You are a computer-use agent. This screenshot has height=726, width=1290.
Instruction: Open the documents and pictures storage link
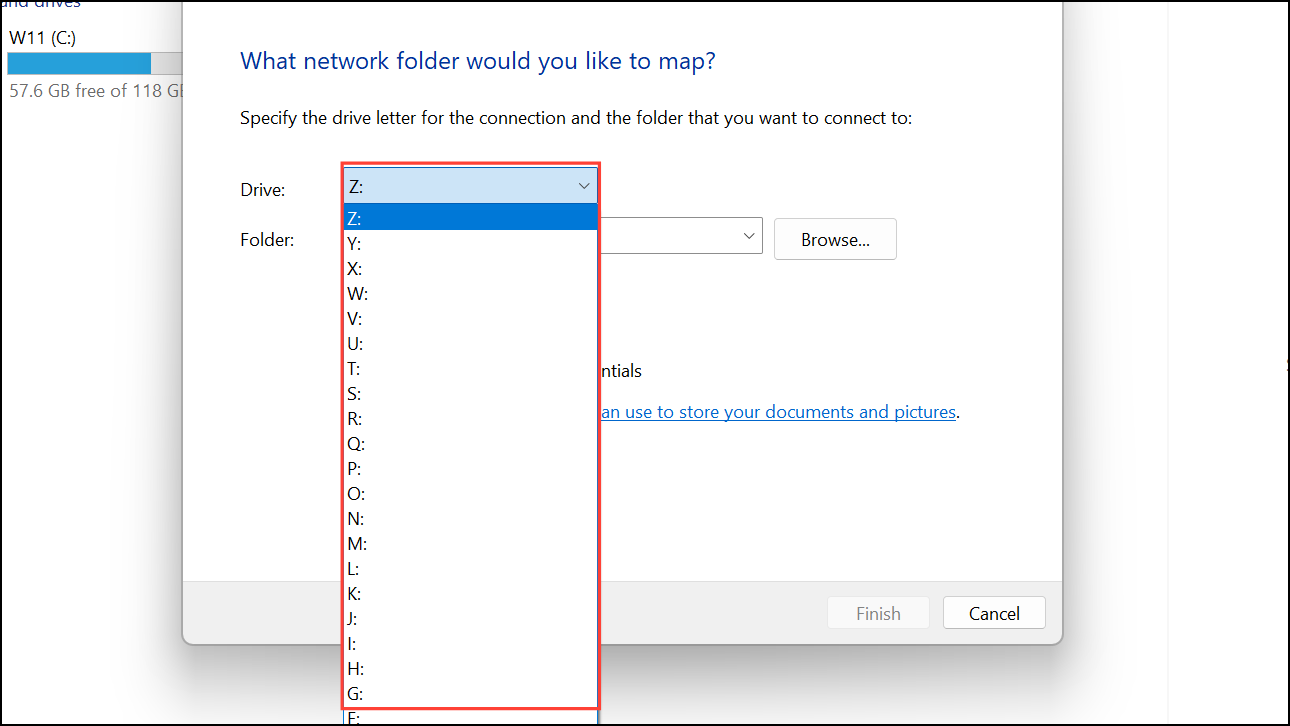coord(779,411)
